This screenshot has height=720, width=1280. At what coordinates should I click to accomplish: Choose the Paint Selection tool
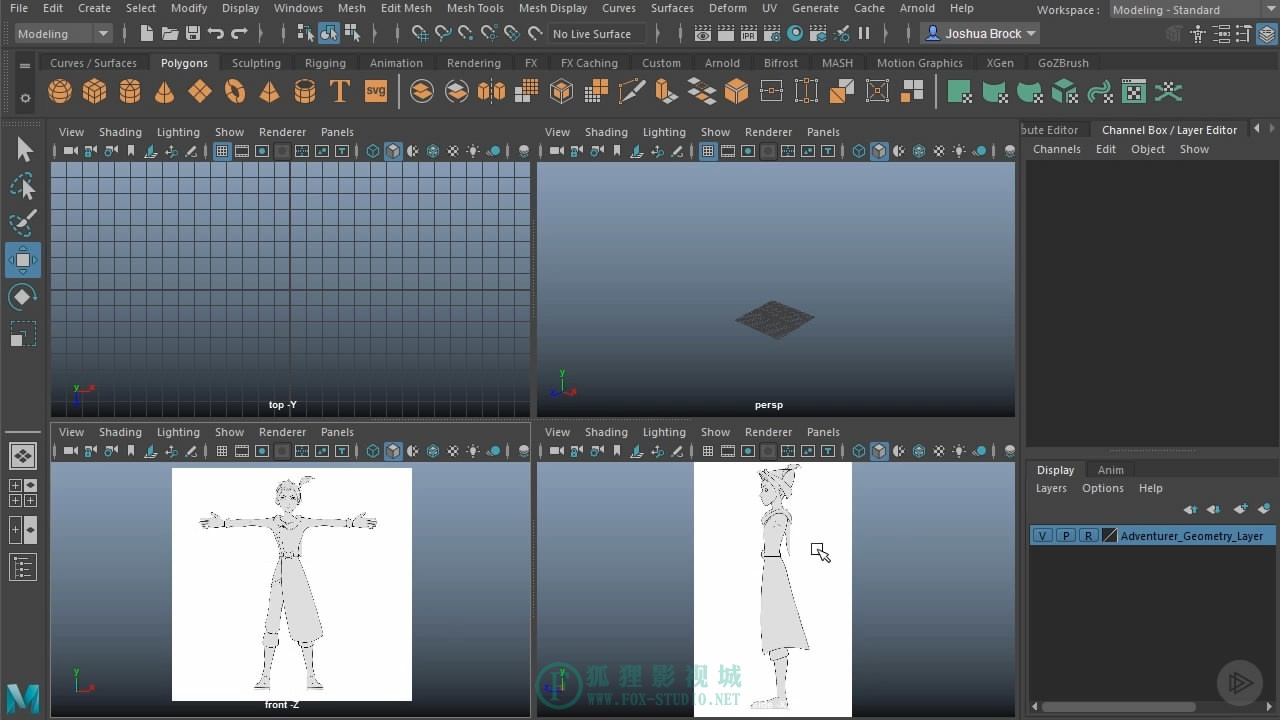coord(23,223)
